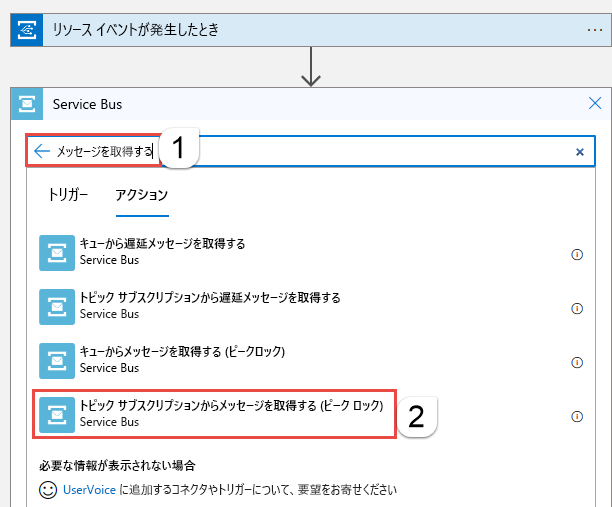Screen dimensions: 612x507
Task: Switch to the トリガー tab
Action: point(68,194)
